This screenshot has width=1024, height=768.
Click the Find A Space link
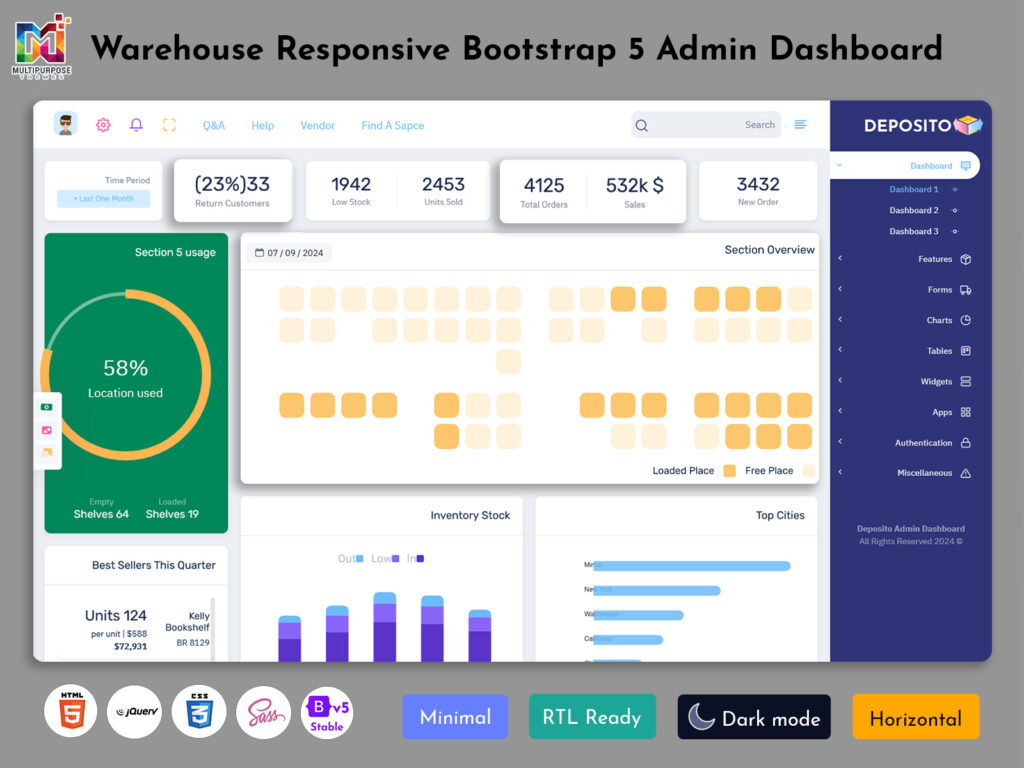393,125
